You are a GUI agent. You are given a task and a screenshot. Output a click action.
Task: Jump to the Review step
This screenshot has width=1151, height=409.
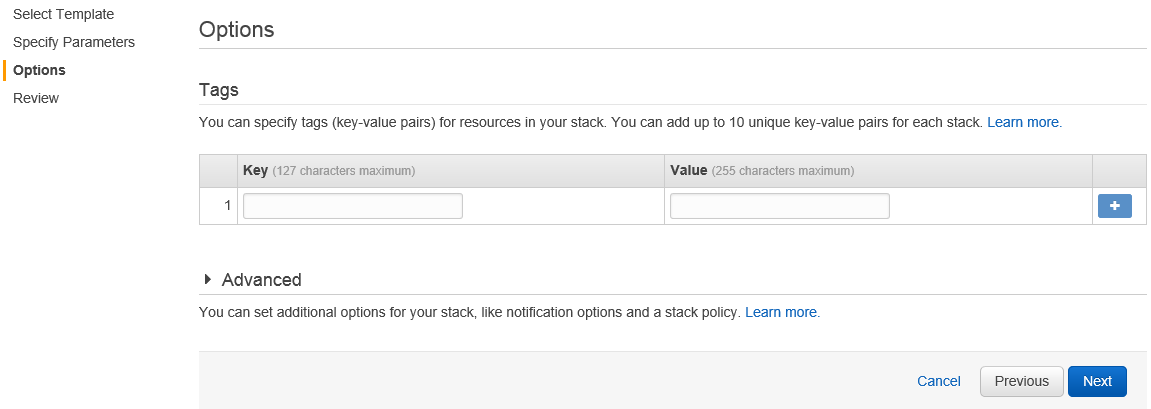click(x=36, y=98)
